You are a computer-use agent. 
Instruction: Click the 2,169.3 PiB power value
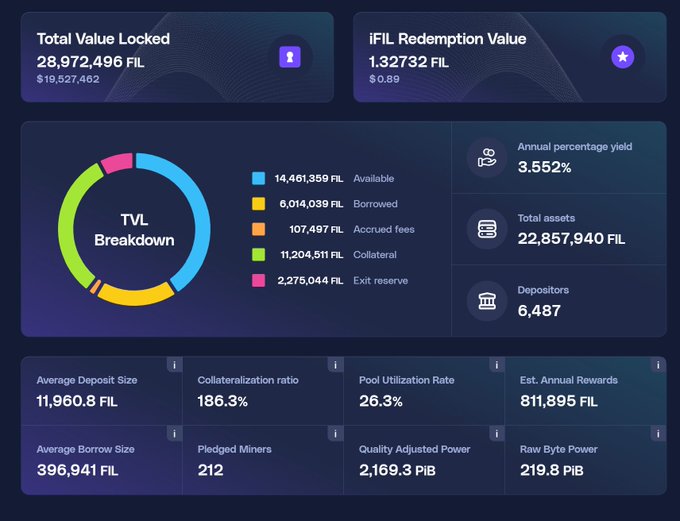[x=397, y=470]
